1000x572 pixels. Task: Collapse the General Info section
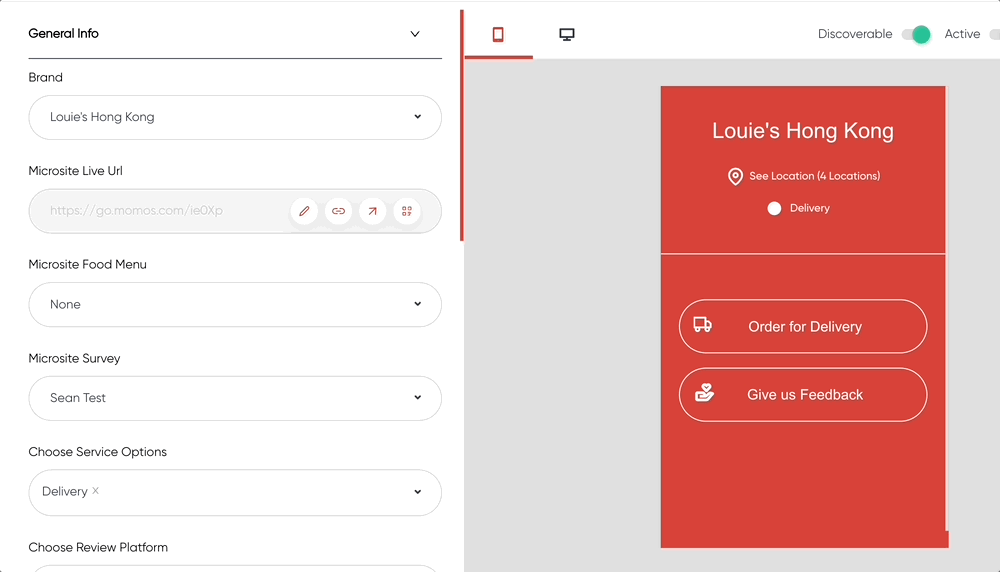[415, 34]
